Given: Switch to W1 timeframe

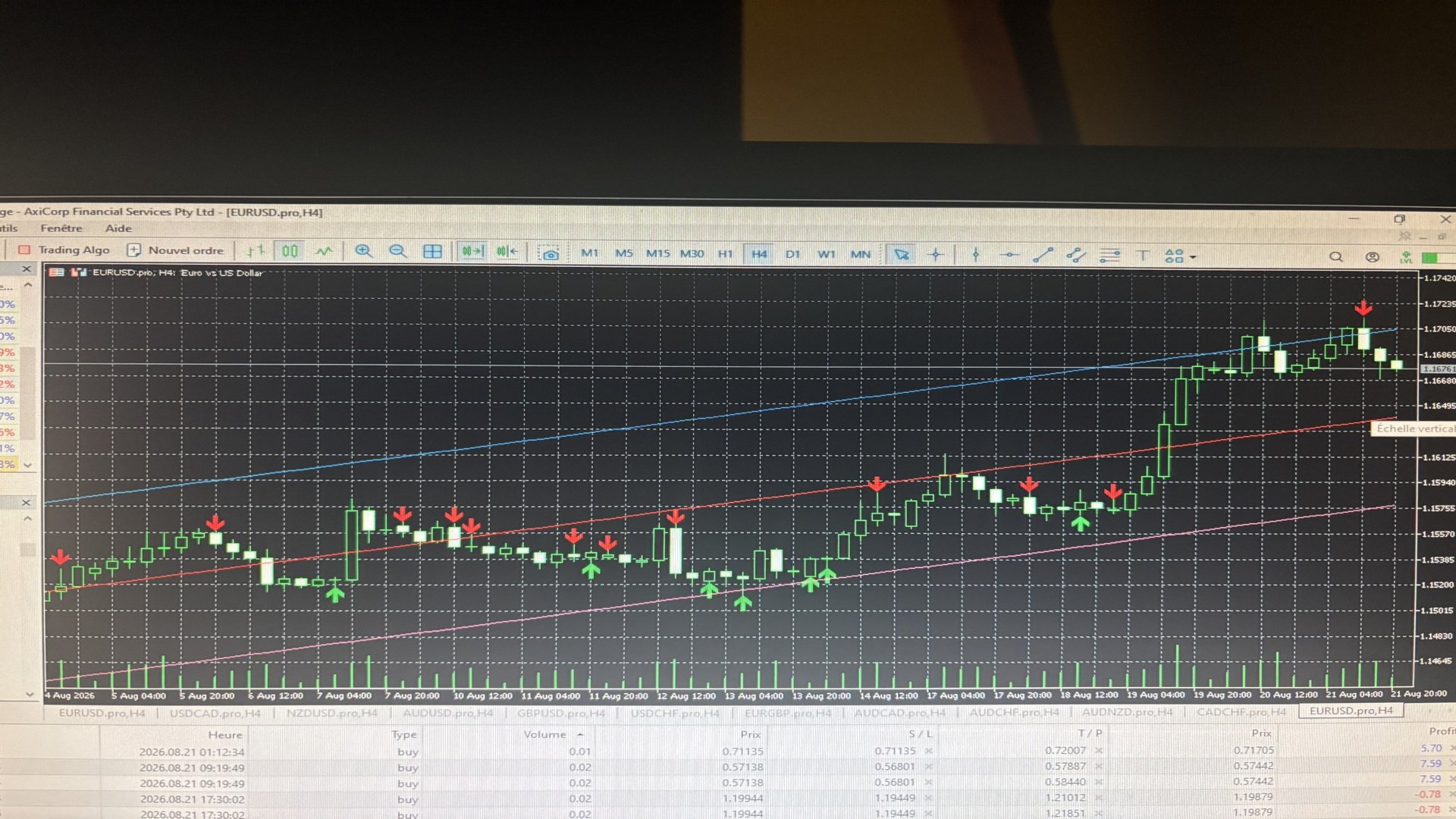Looking at the screenshot, I should [x=827, y=254].
